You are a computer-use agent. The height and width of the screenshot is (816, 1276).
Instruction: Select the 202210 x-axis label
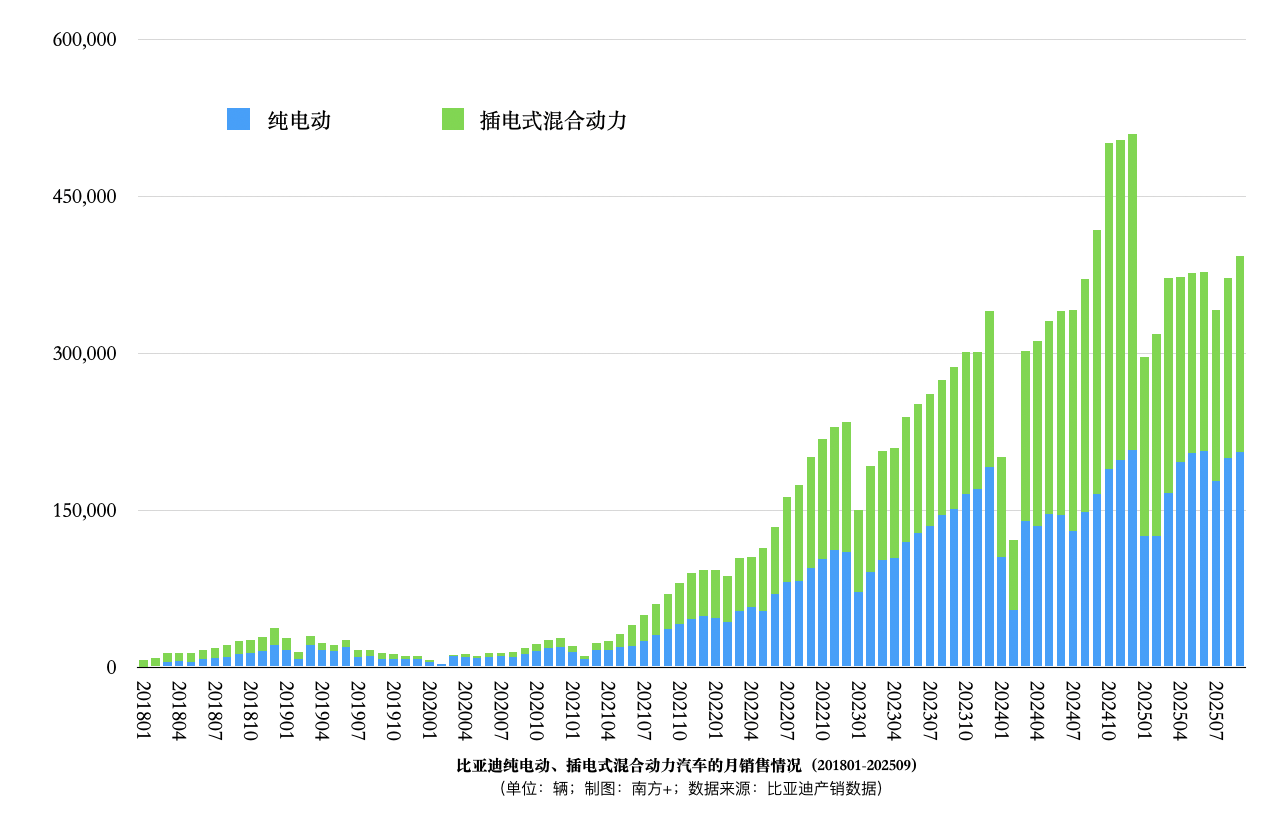coord(822,711)
